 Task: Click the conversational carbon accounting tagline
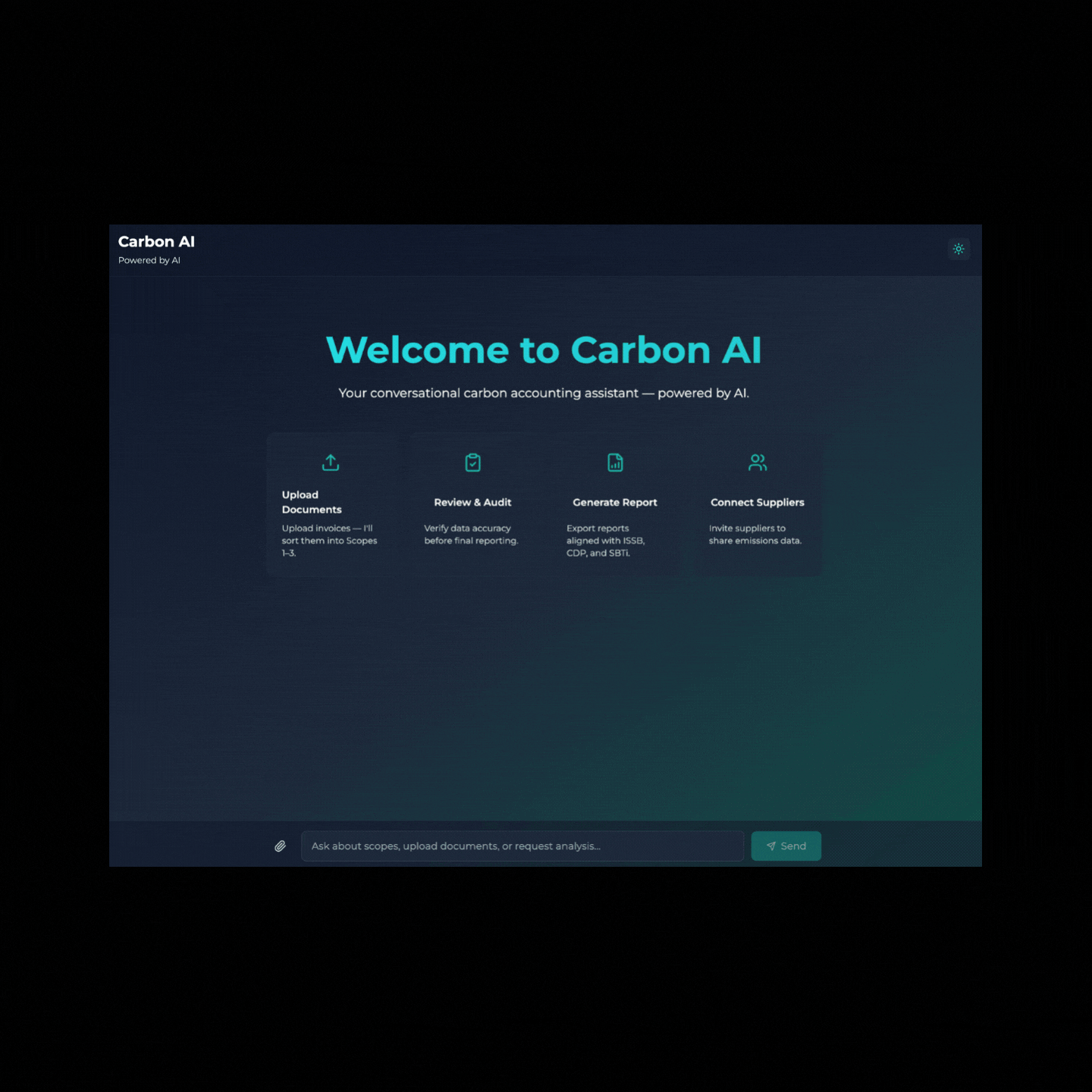coord(544,393)
